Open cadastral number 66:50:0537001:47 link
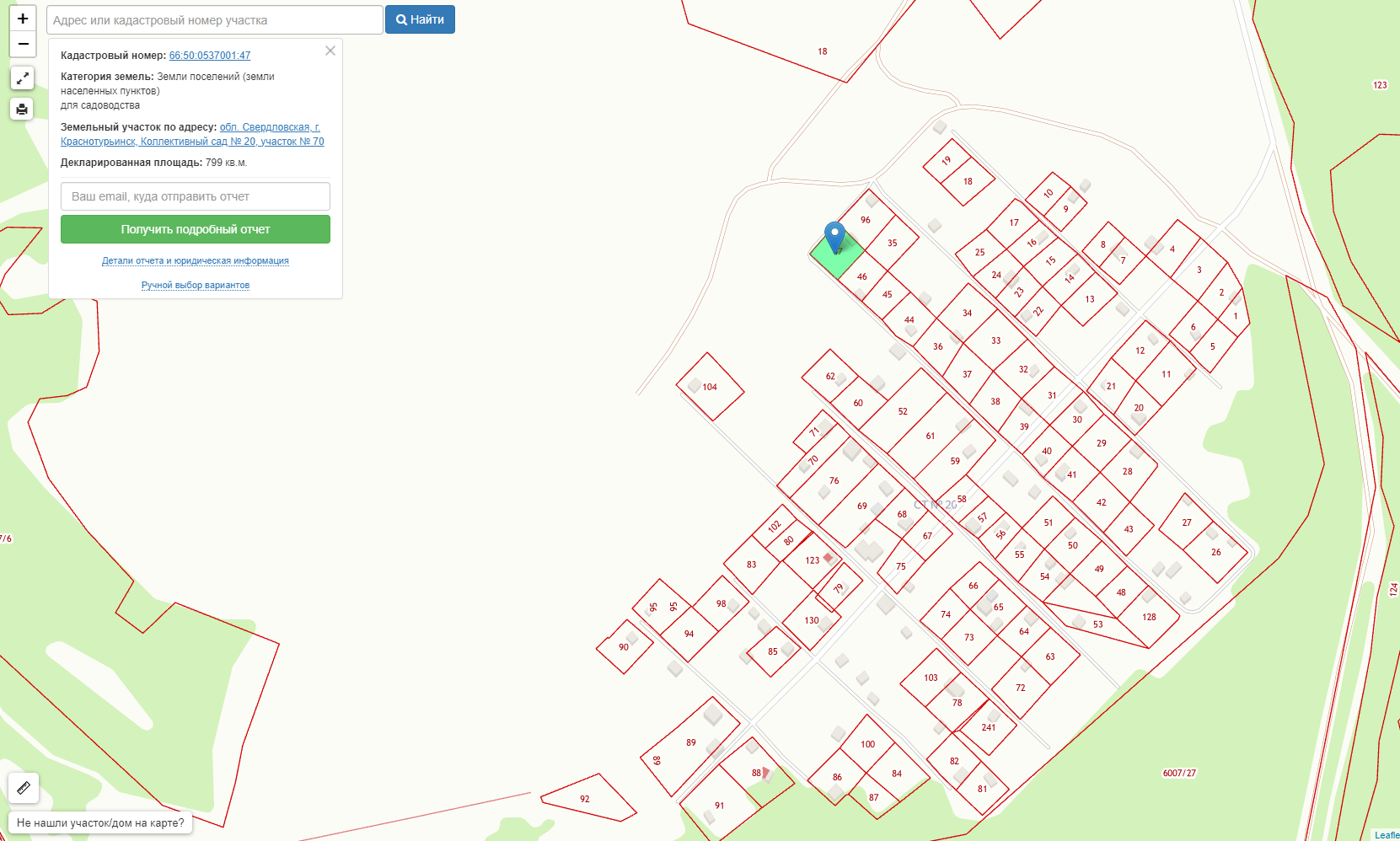The width and height of the screenshot is (1400, 841). coord(210,56)
